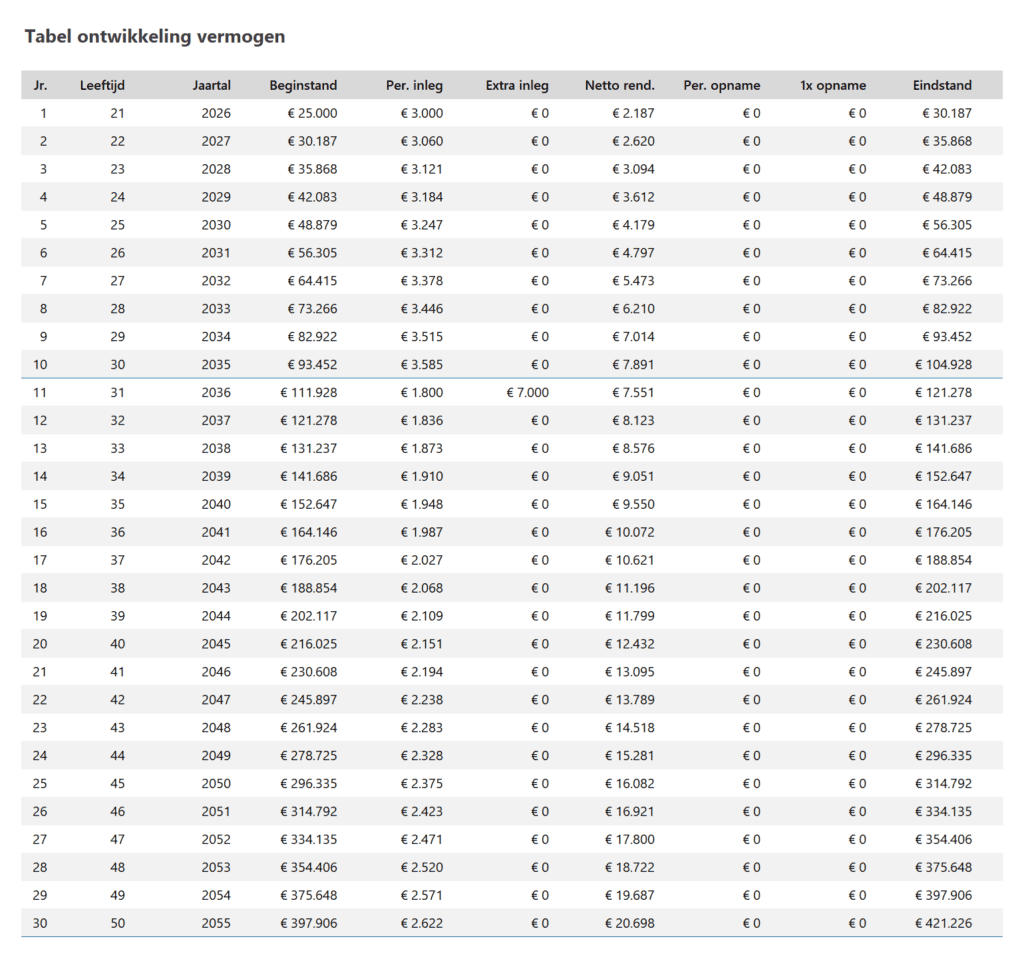Viewport: 1024px width, 957px height.
Task: Click the Jr. column header
Action: point(40,85)
